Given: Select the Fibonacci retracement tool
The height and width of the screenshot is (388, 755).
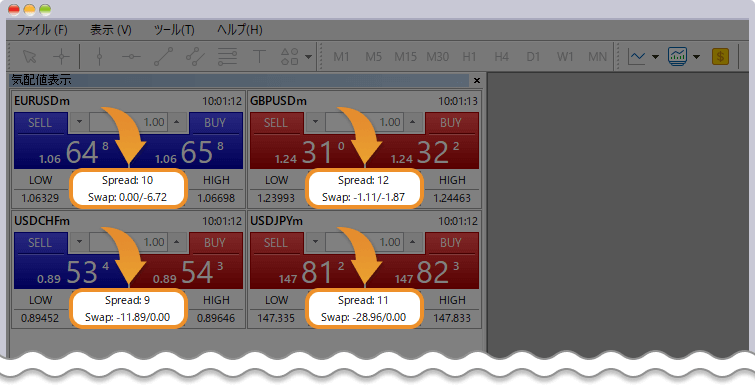Looking at the screenshot, I should pyautogui.click(x=227, y=57).
